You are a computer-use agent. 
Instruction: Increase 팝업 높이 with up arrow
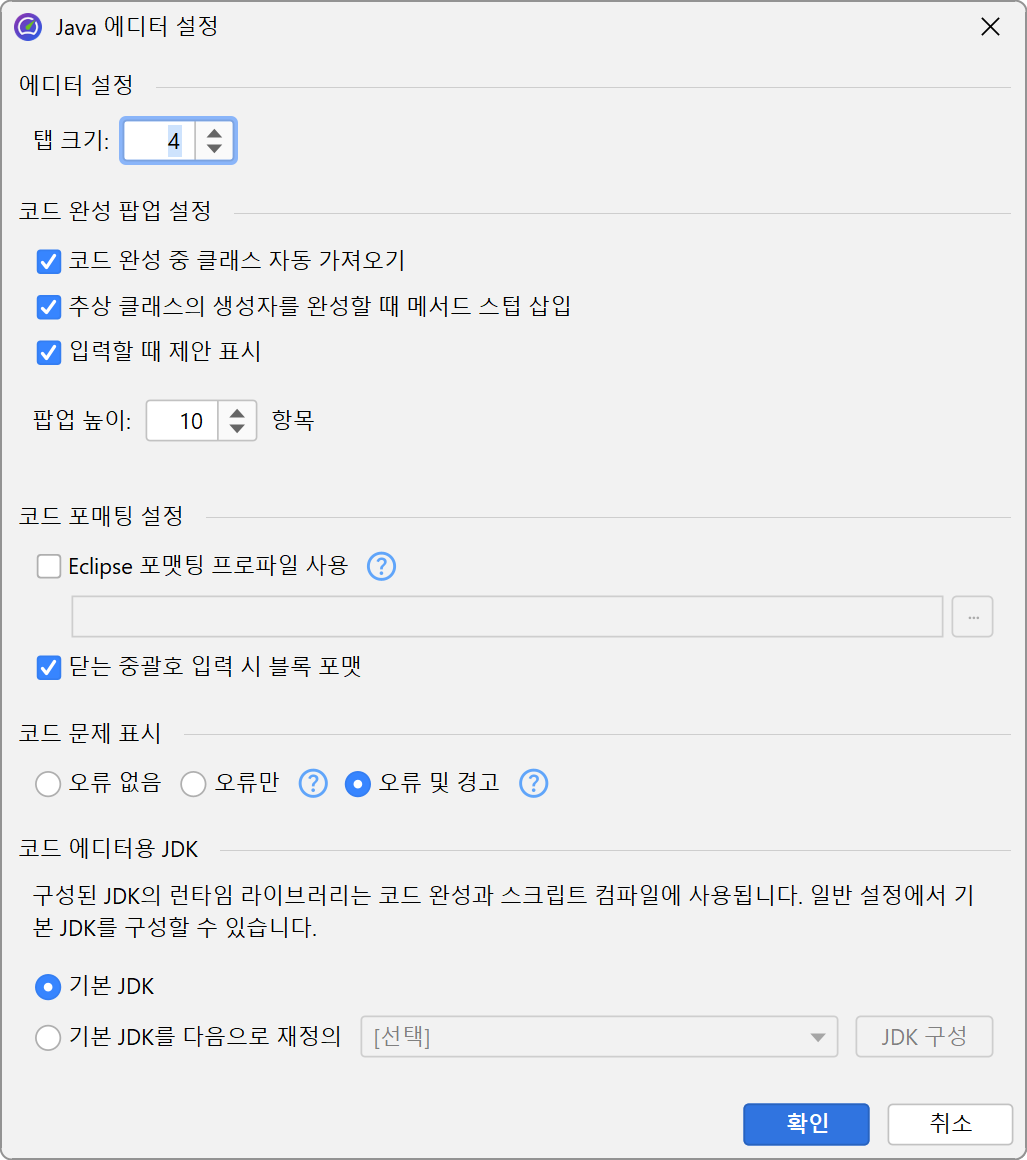pyautogui.click(x=237, y=411)
